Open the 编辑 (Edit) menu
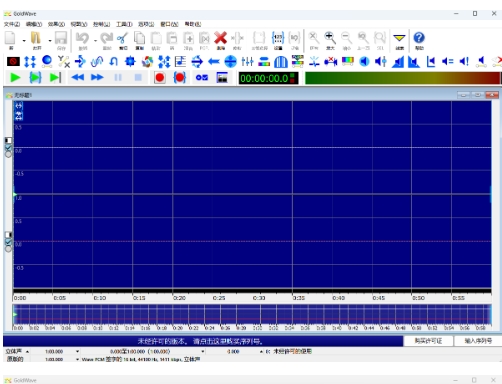The width and height of the screenshot is (502, 384). coord(34,24)
